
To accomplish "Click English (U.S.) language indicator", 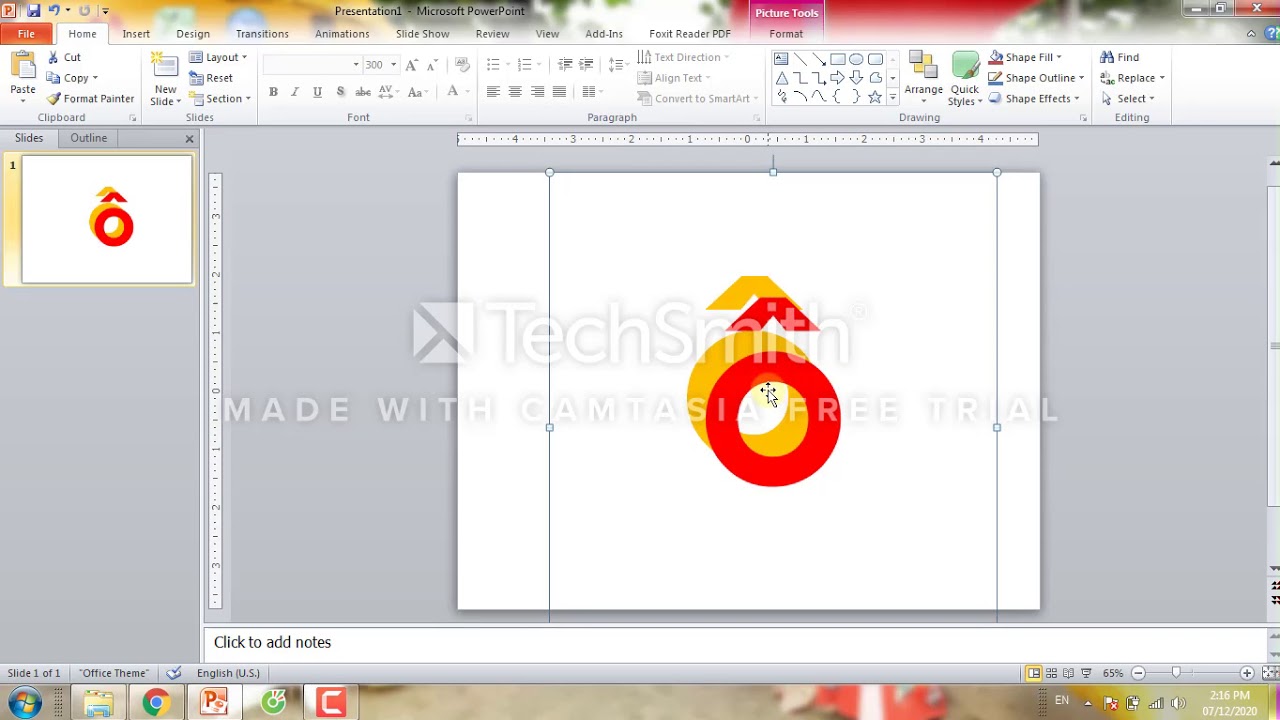I will click(x=228, y=673).
